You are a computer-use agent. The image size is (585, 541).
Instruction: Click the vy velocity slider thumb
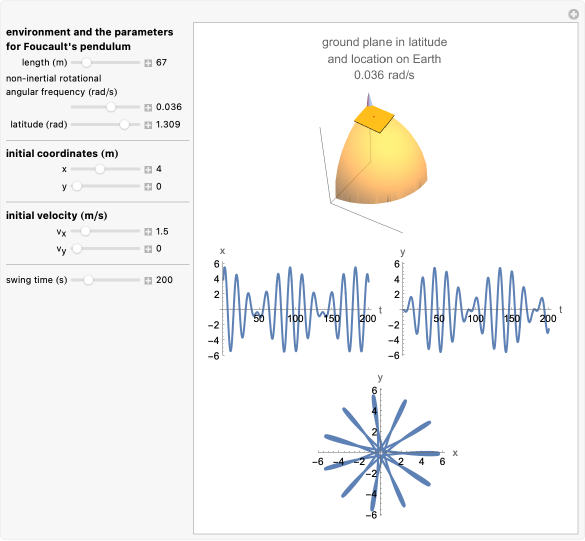76,248
